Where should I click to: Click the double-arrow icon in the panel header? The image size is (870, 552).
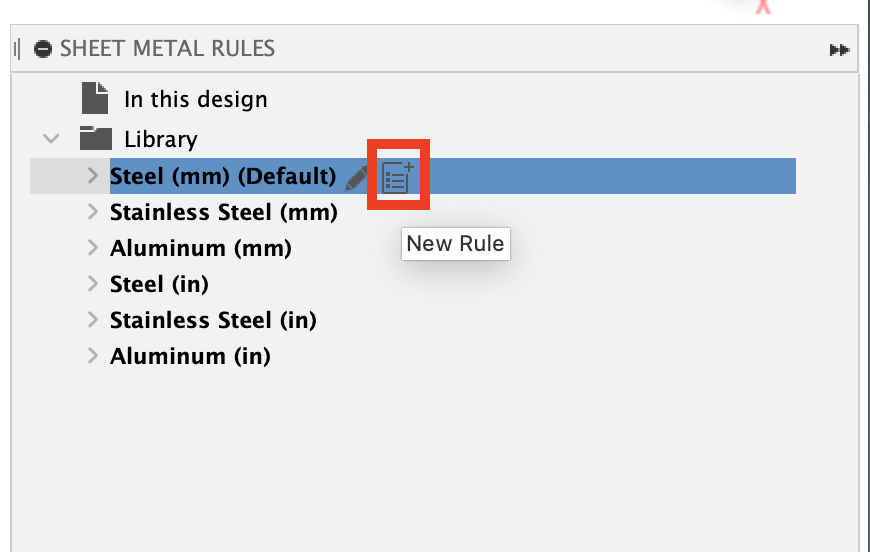[840, 50]
